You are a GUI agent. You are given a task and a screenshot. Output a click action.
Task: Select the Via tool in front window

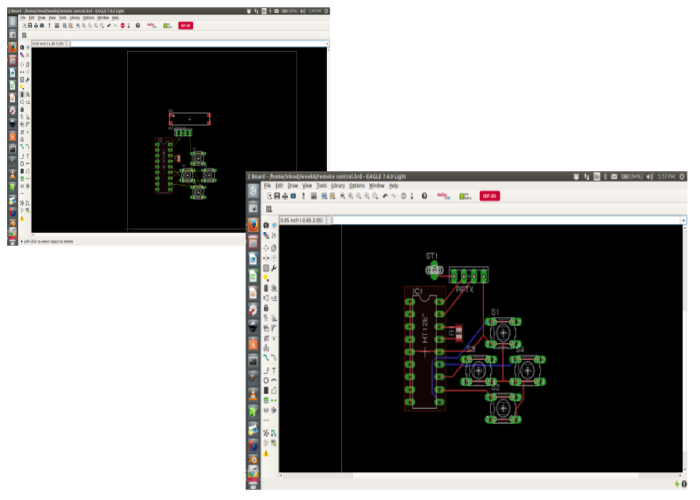tap(266, 400)
